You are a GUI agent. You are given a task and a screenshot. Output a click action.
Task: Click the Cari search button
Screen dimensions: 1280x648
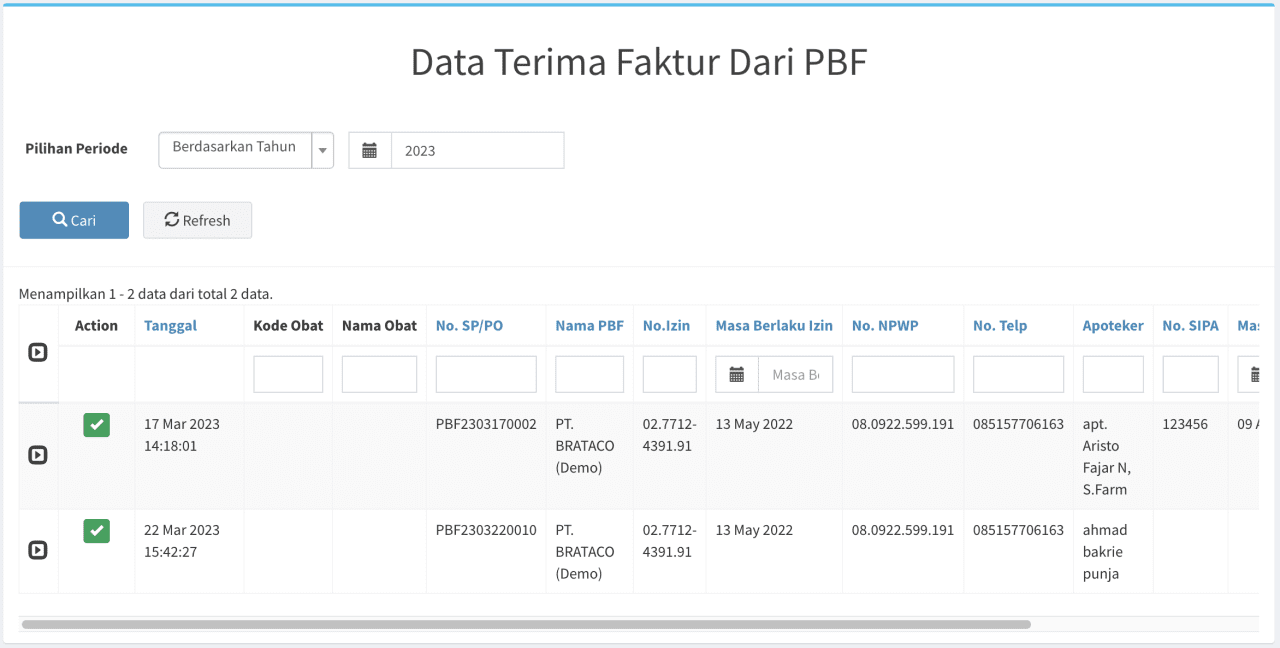pyautogui.click(x=74, y=220)
